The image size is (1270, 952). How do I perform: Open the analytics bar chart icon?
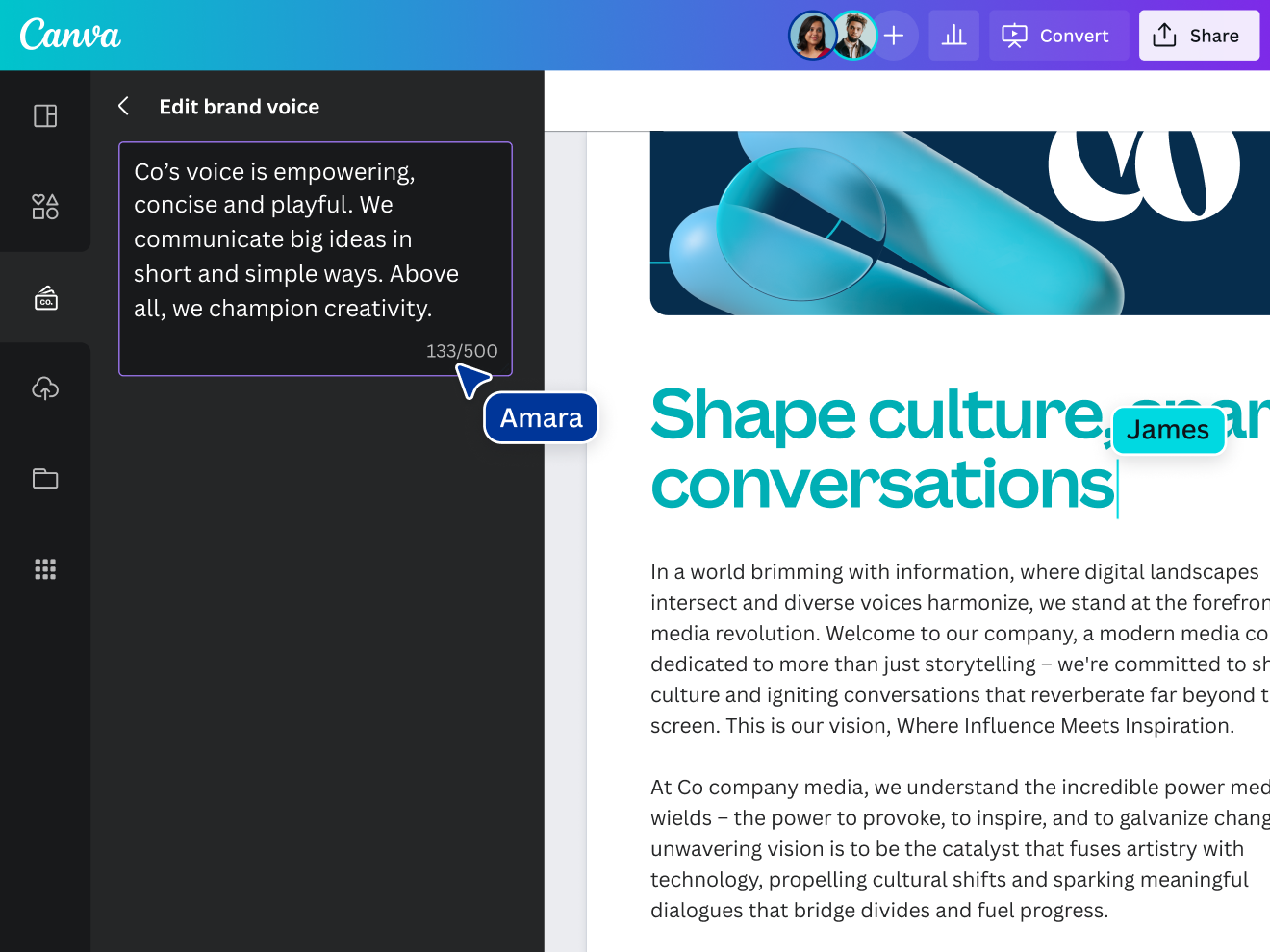pyautogui.click(x=953, y=36)
